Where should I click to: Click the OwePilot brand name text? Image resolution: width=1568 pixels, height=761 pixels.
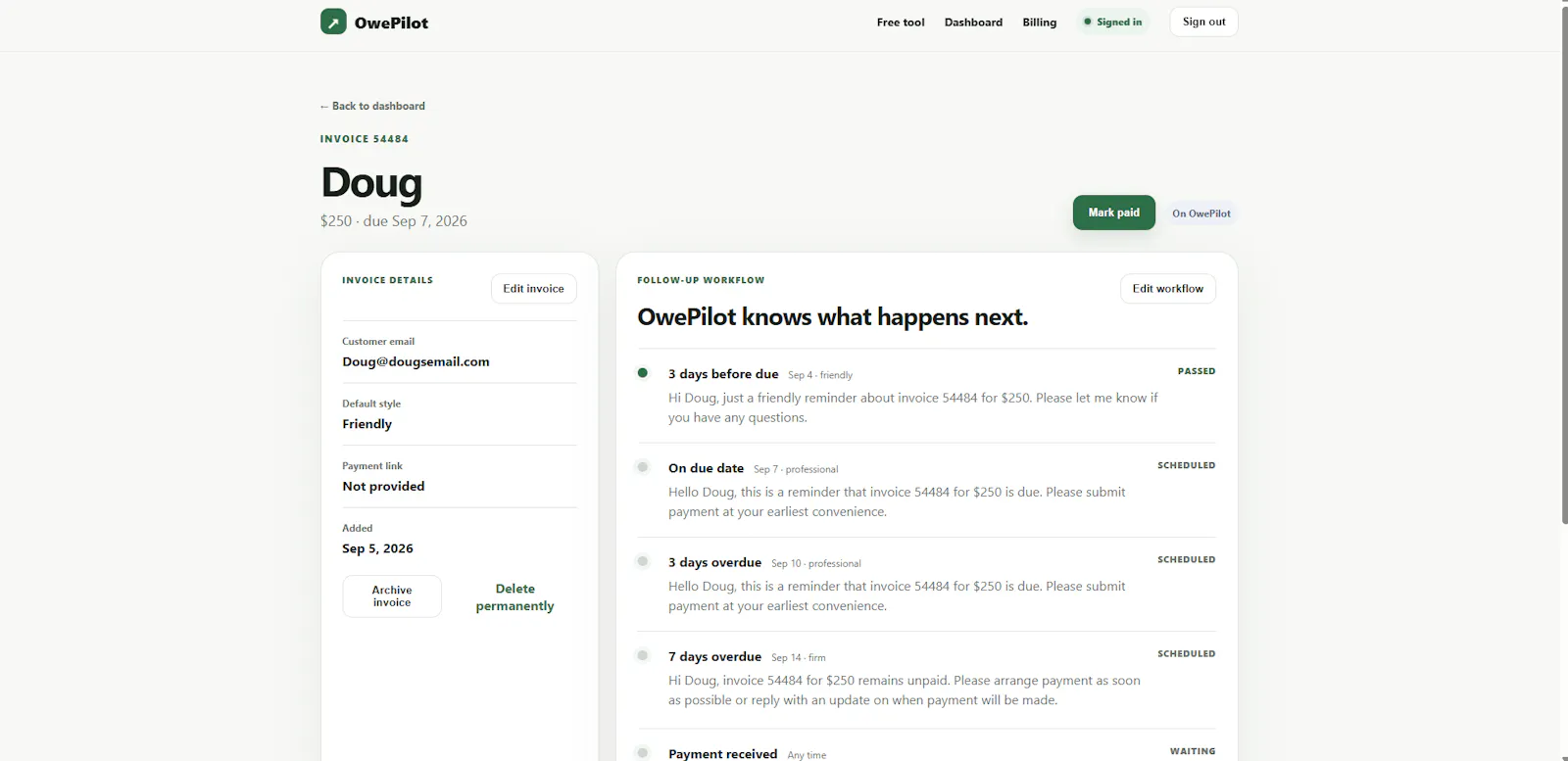[x=391, y=23]
